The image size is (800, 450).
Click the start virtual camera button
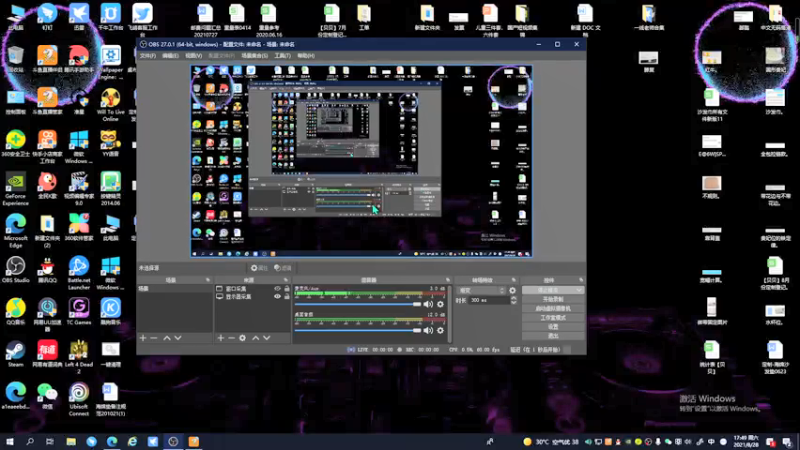point(553,309)
